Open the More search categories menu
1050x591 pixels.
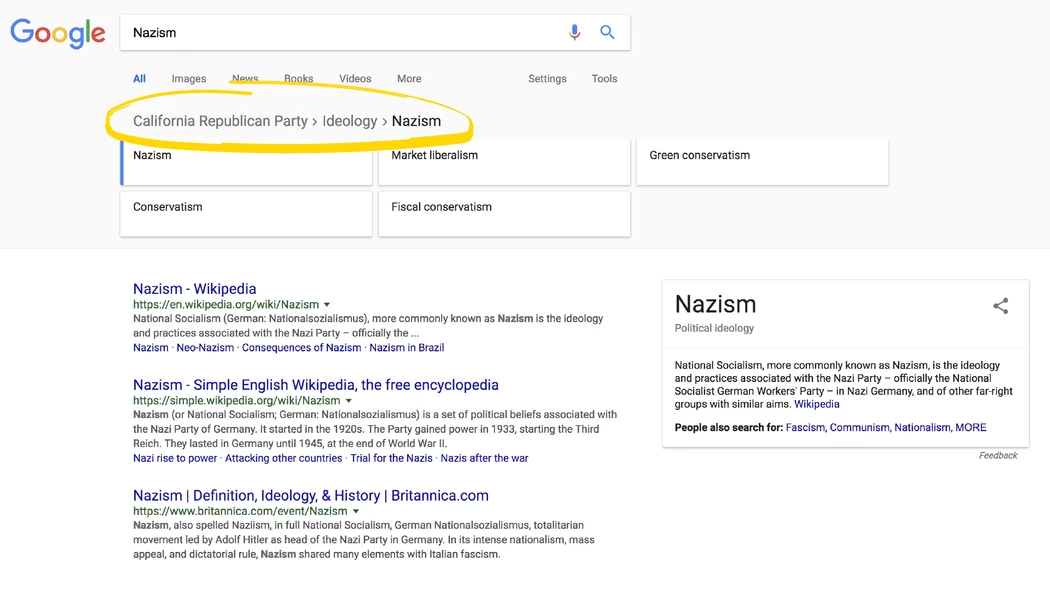point(409,78)
